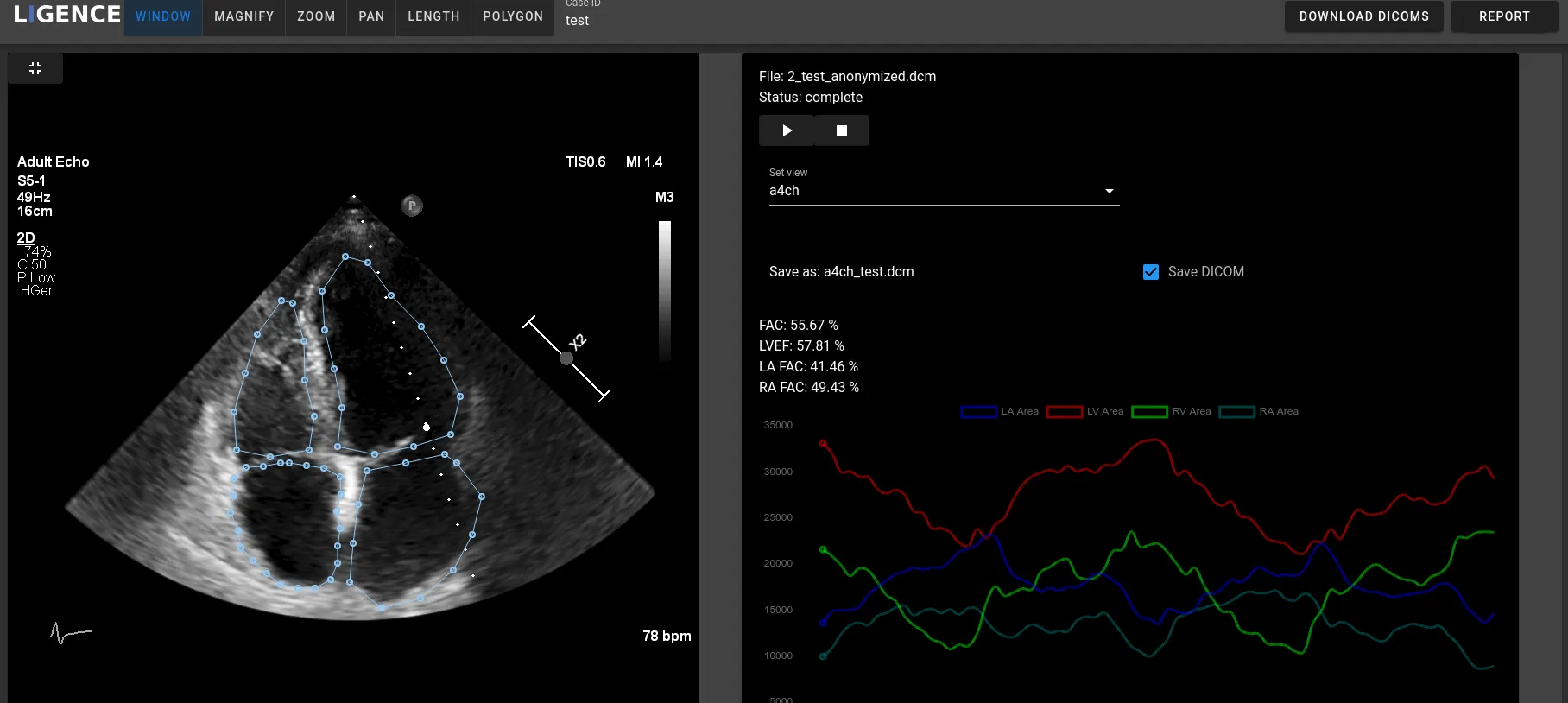Hide the RA Area chart series
1568x703 pixels.
(x=1236, y=412)
